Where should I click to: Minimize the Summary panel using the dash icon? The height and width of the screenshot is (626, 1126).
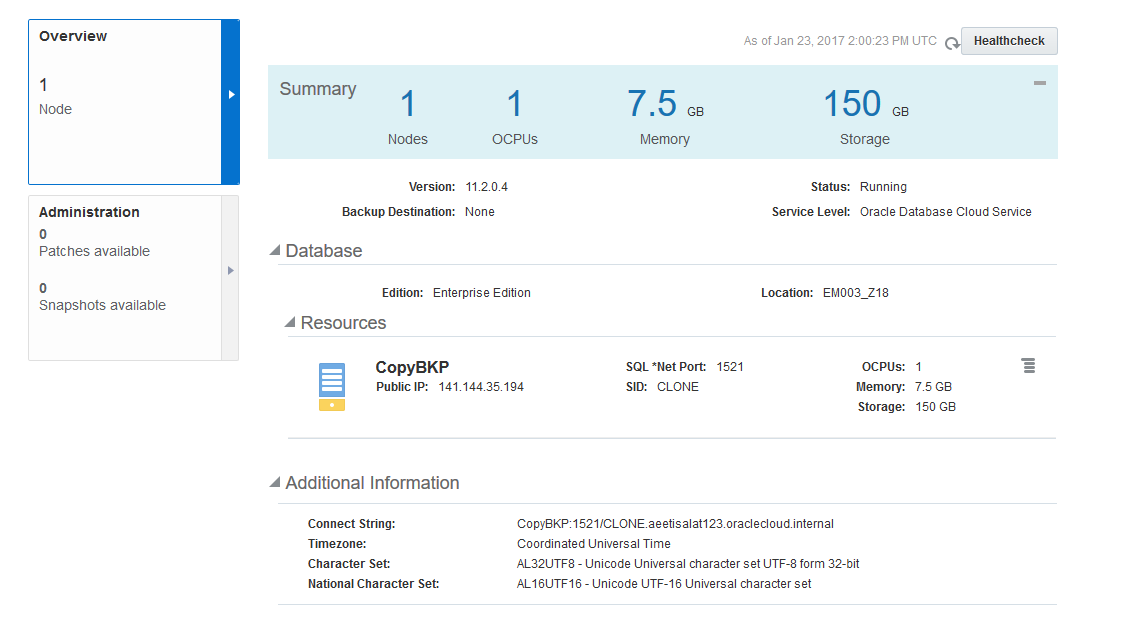1040,84
